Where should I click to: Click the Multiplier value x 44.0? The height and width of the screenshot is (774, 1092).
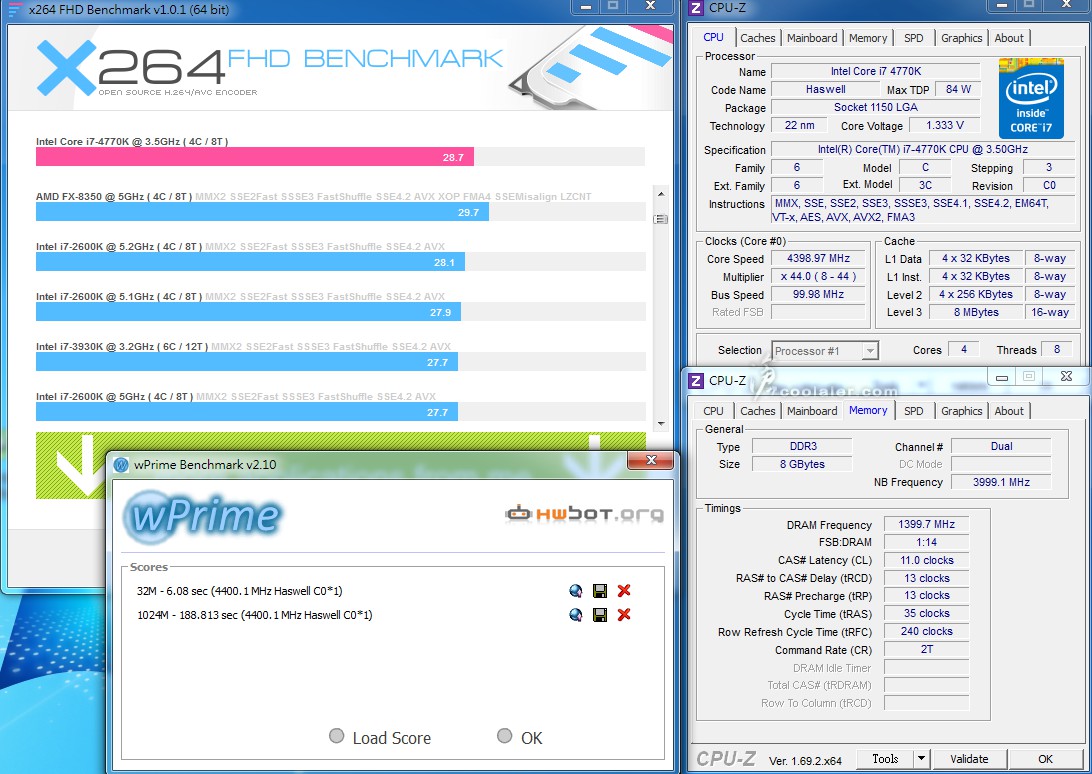818,277
